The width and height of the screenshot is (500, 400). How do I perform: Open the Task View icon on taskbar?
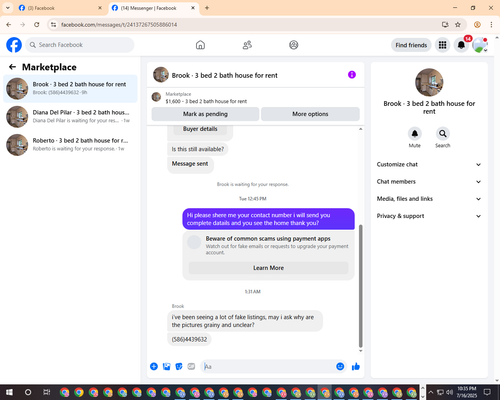[x=47, y=392]
